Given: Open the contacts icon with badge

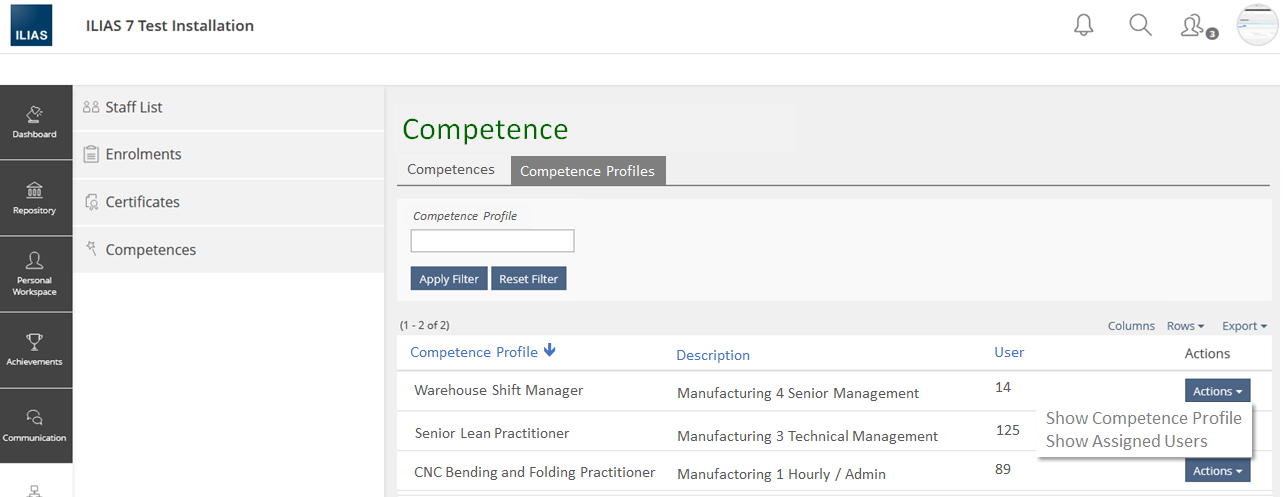Looking at the screenshot, I should point(1193,26).
